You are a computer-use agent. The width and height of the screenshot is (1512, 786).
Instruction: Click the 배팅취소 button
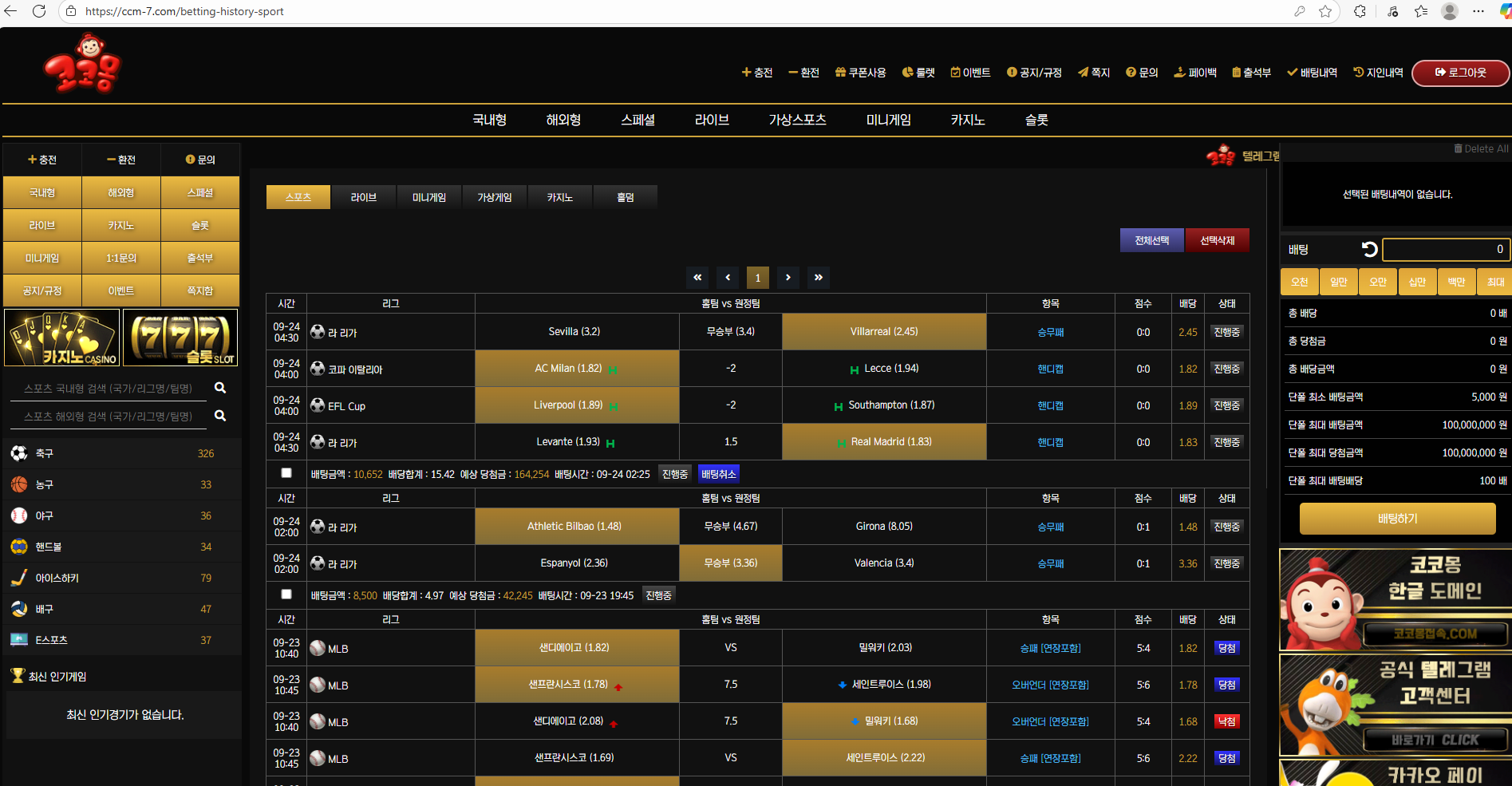(x=718, y=474)
